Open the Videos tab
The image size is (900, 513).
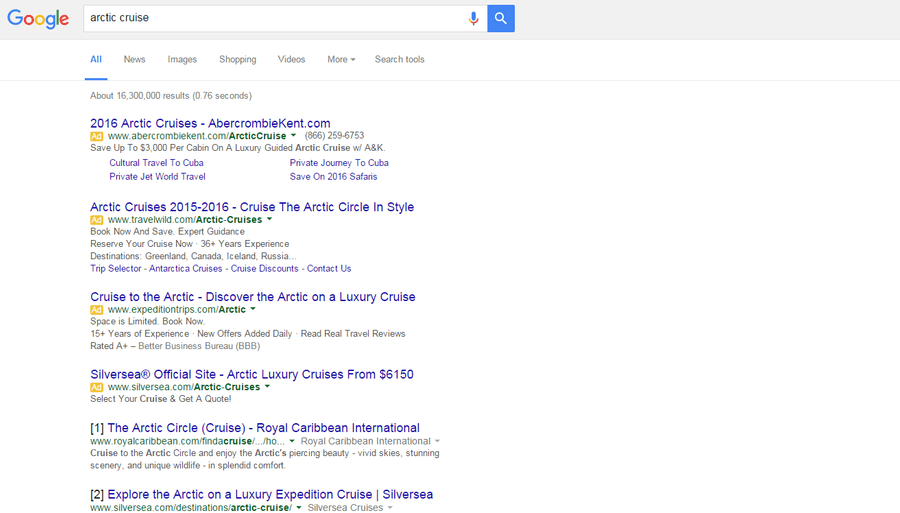click(292, 59)
